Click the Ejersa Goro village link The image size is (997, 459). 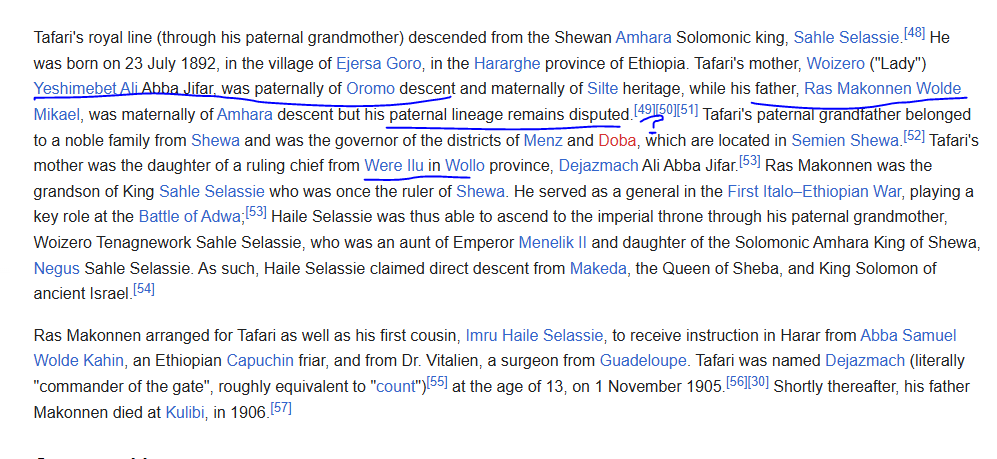[378, 64]
